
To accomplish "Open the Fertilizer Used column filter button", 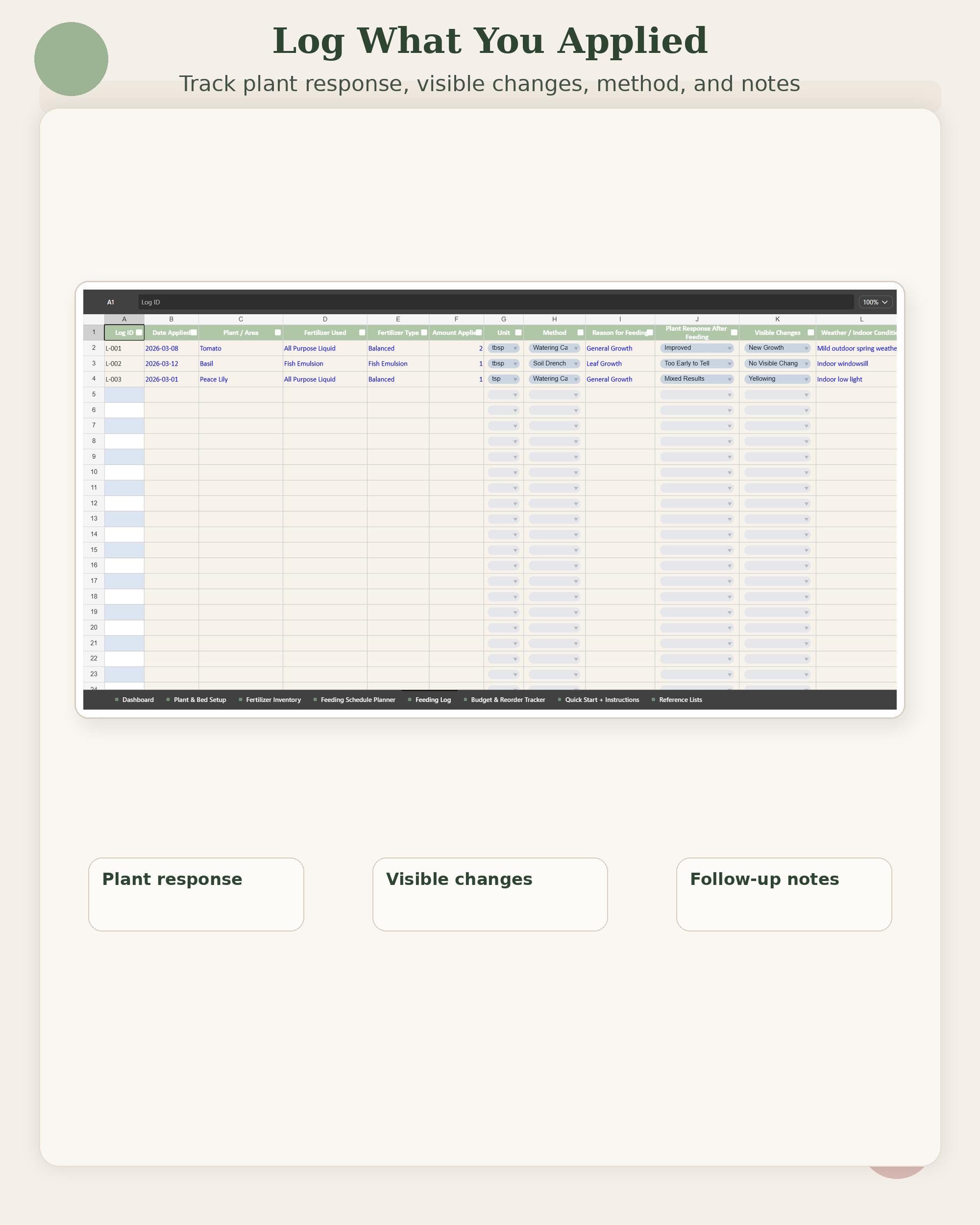I will click(362, 332).
